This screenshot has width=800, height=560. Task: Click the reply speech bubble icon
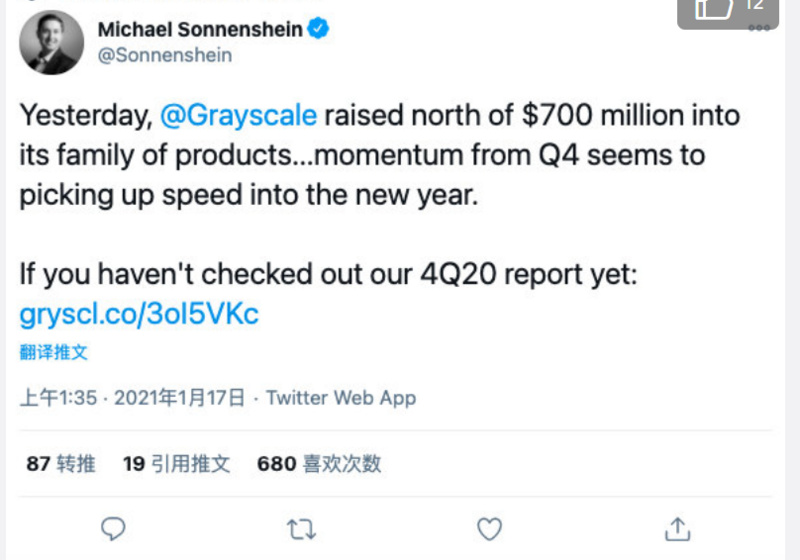113,529
